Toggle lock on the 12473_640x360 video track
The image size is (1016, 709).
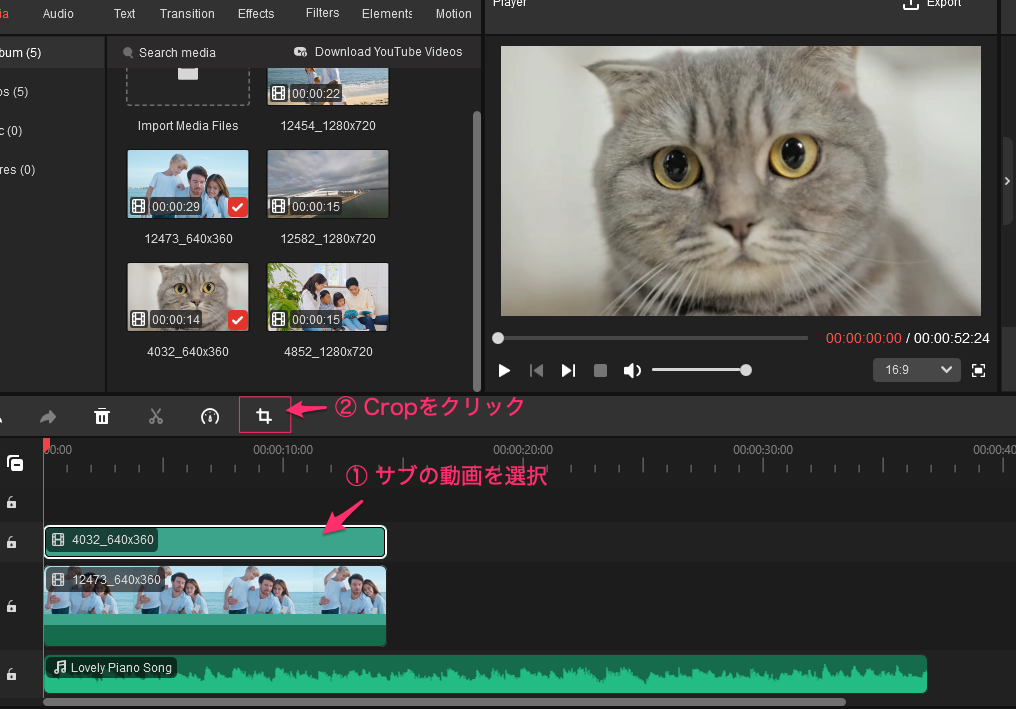(12, 606)
